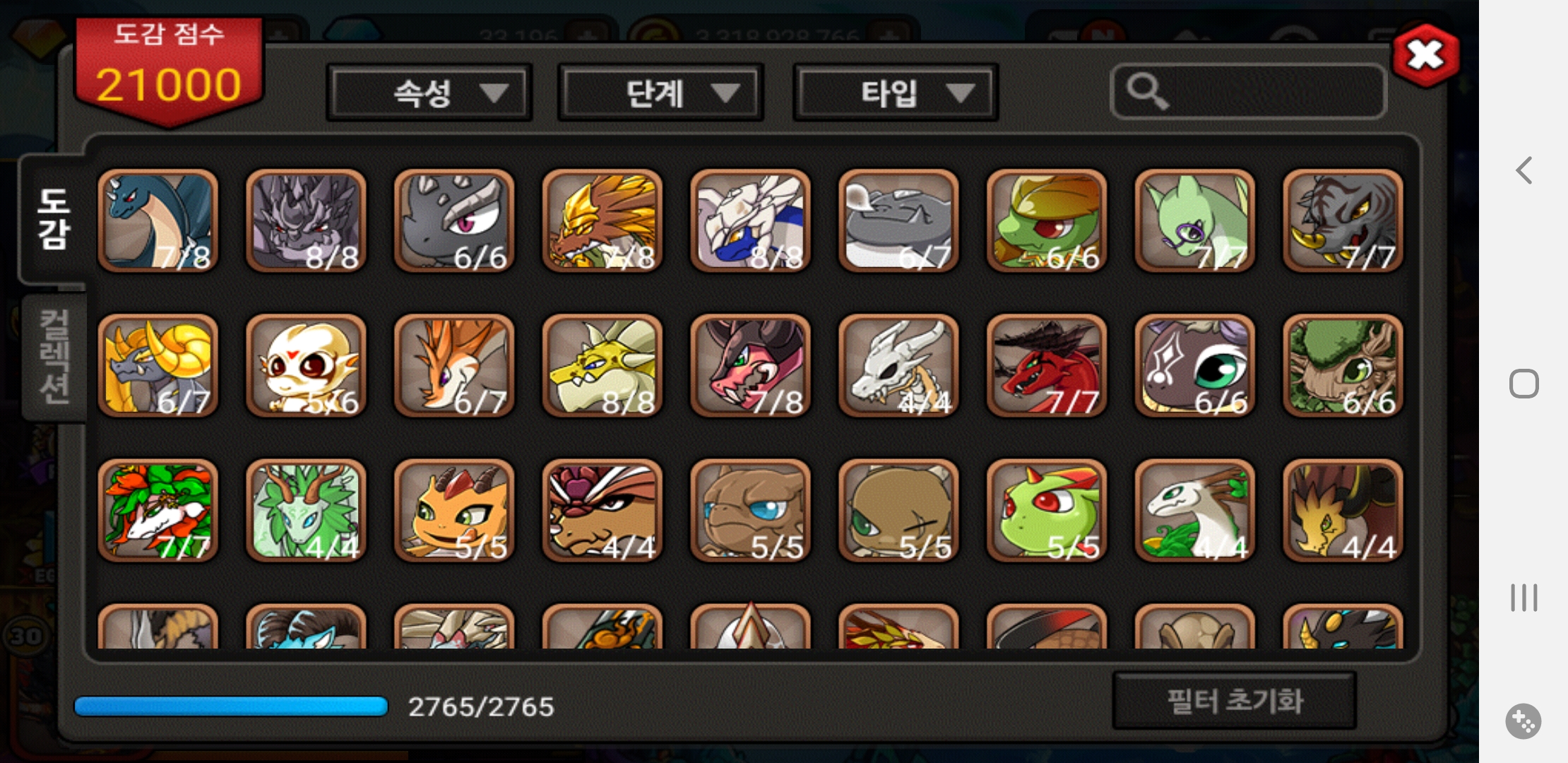Choose the green baby dragon with red horns
The image size is (1568, 763).
pyautogui.click(x=1047, y=511)
